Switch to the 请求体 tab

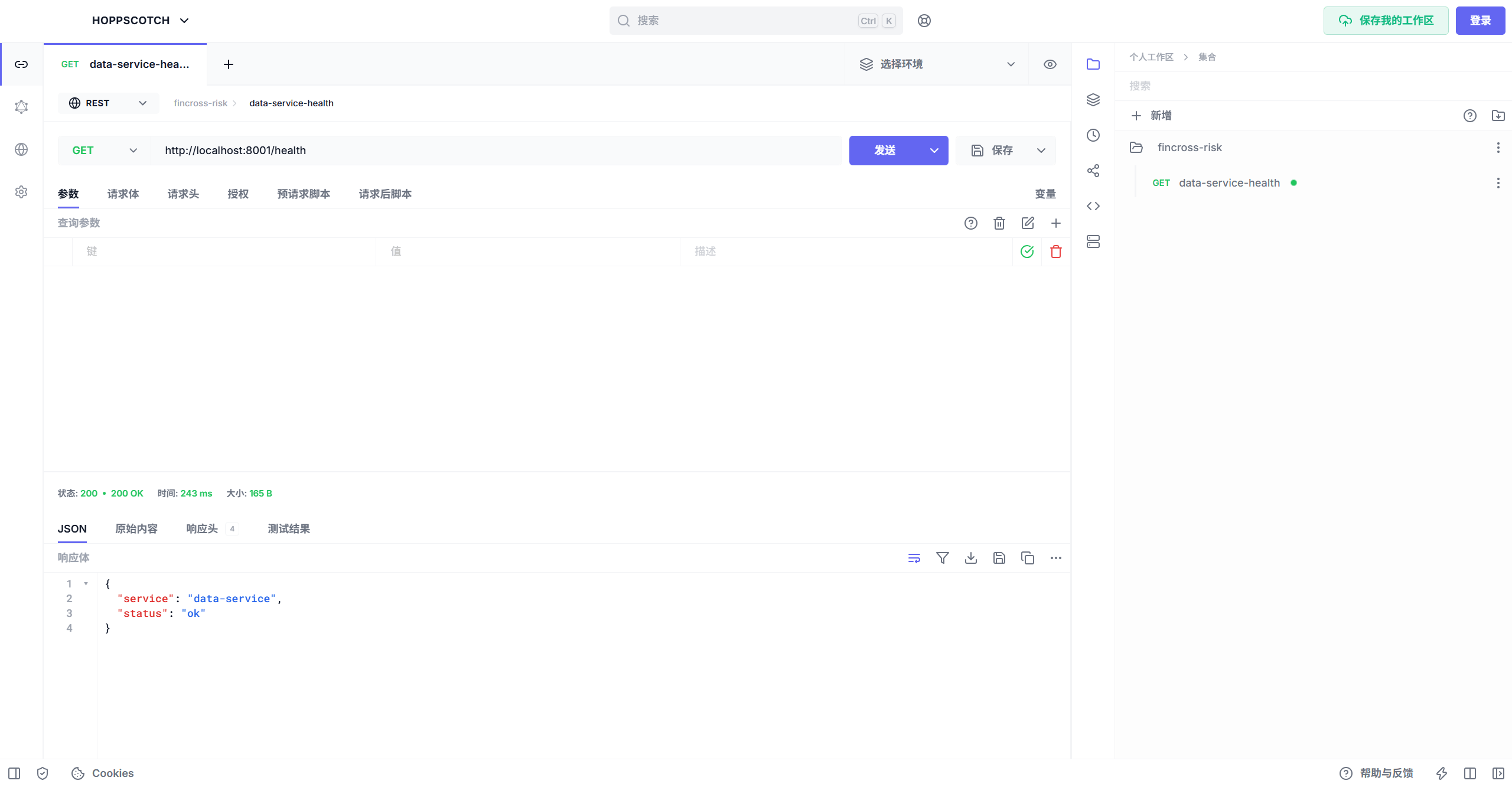pyautogui.click(x=123, y=194)
